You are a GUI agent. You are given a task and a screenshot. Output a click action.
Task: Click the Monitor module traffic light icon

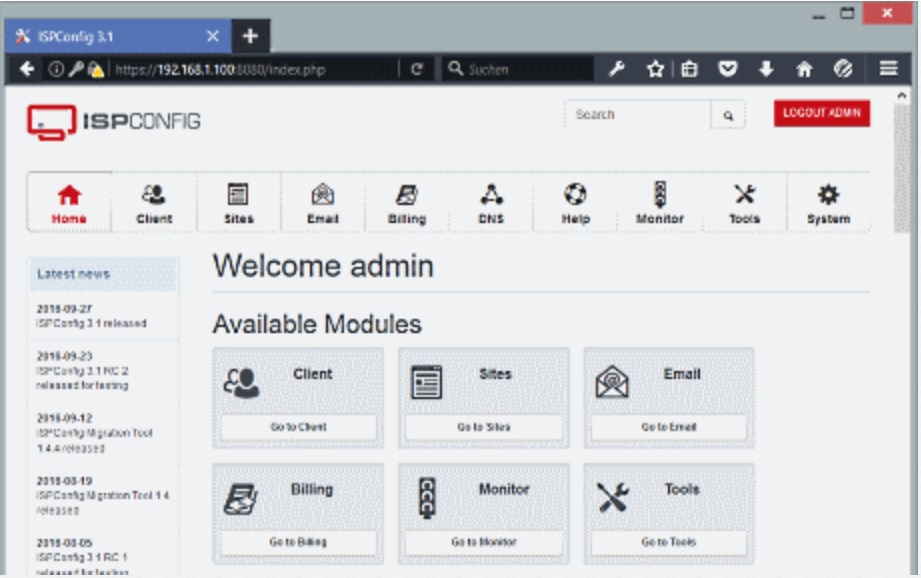click(x=427, y=498)
